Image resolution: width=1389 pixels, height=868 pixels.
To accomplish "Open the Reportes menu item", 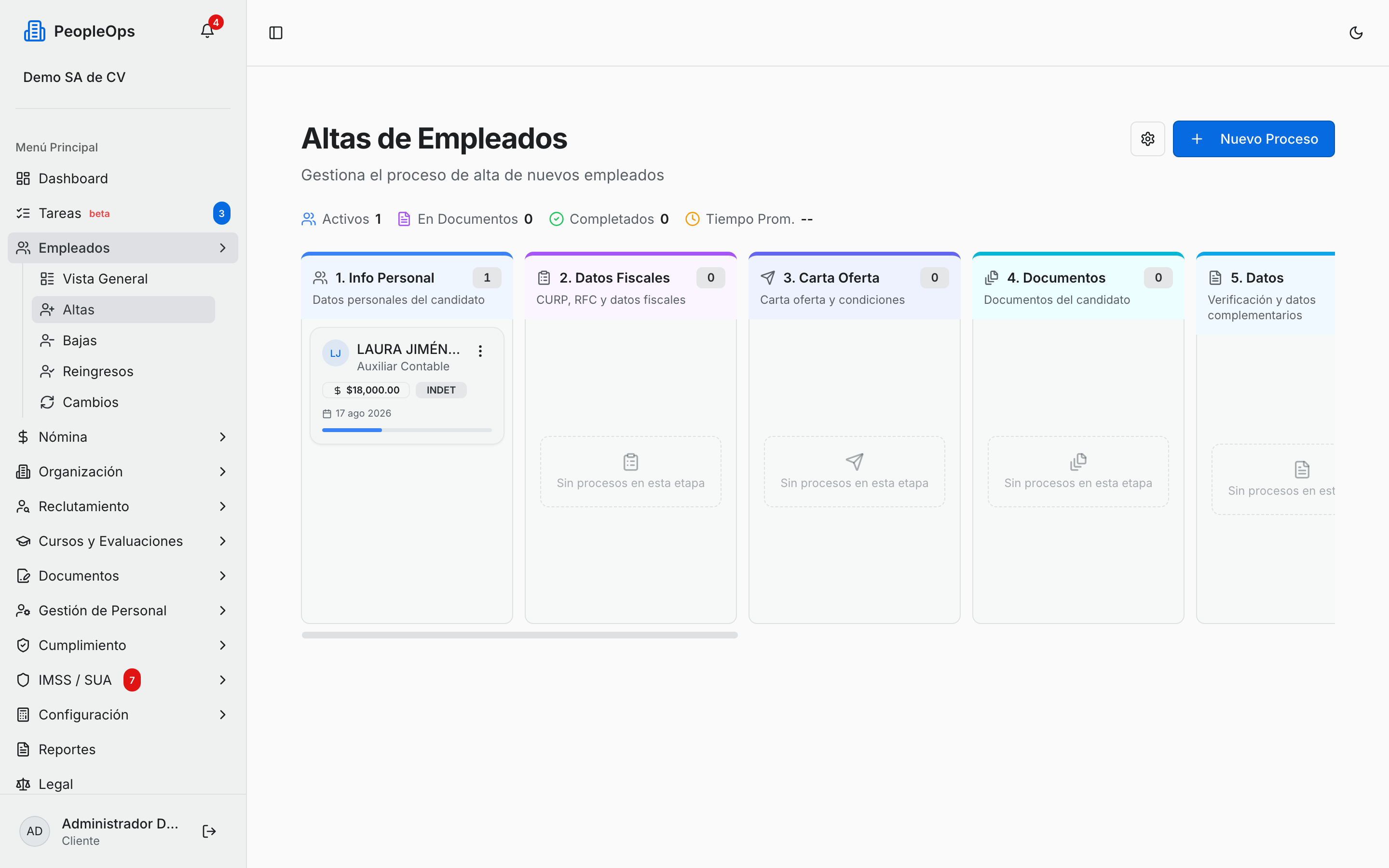I will (123, 750).
